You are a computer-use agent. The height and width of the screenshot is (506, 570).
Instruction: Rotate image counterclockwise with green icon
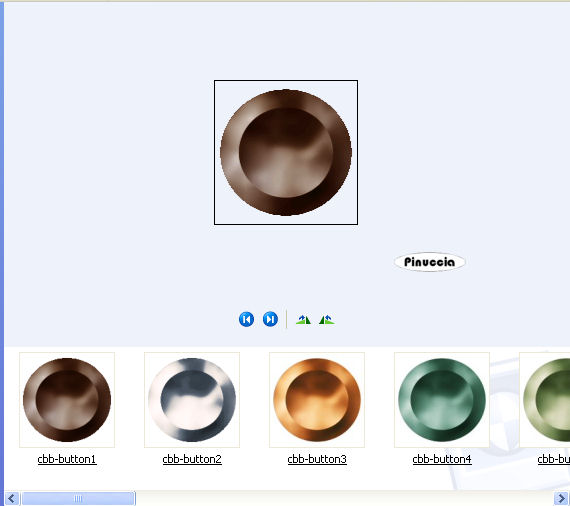point(327,320)
